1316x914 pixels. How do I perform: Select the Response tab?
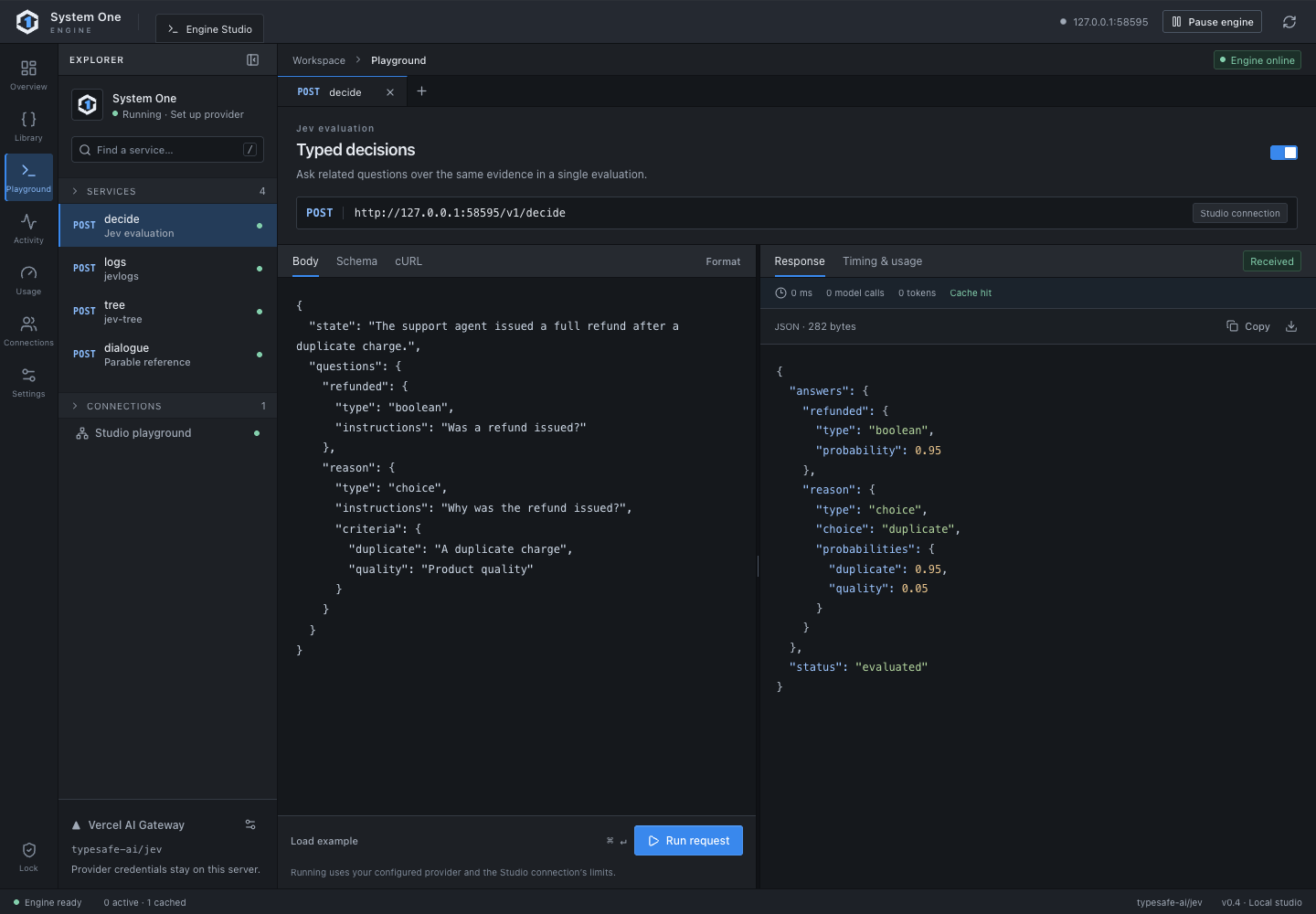coord(800,261)
